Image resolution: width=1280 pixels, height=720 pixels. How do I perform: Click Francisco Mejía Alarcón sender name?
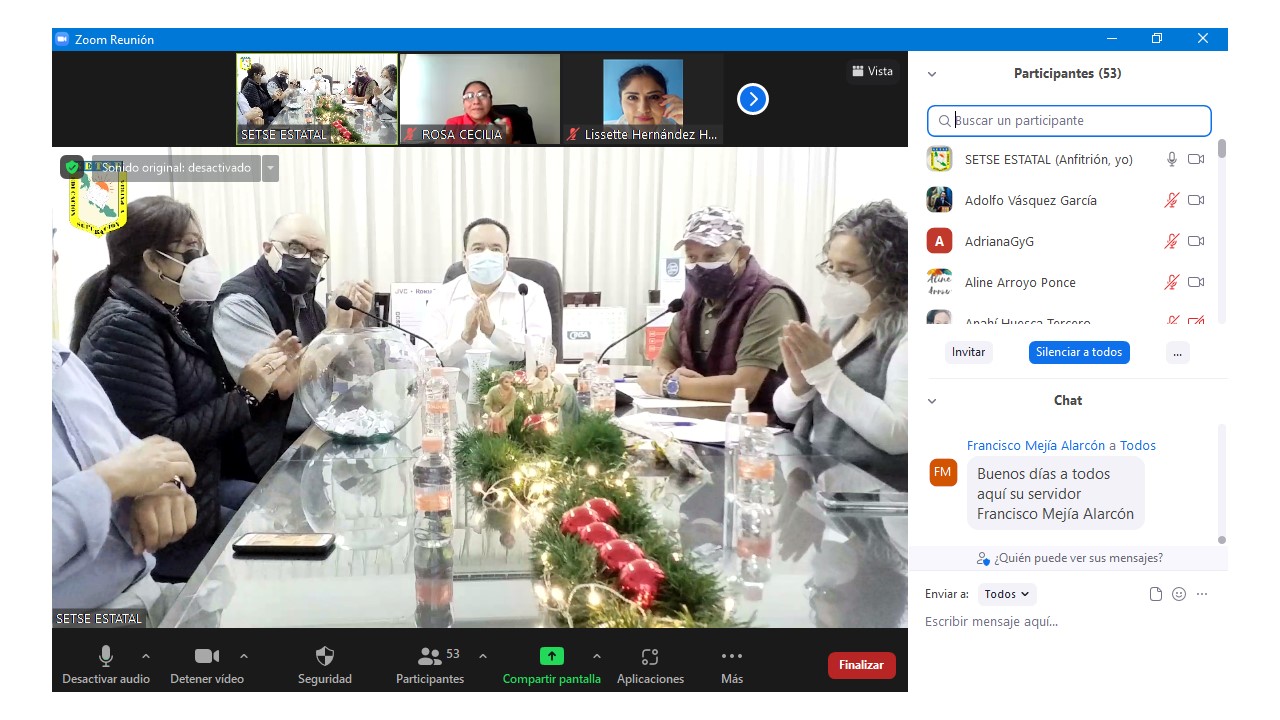pos(1036,446)
